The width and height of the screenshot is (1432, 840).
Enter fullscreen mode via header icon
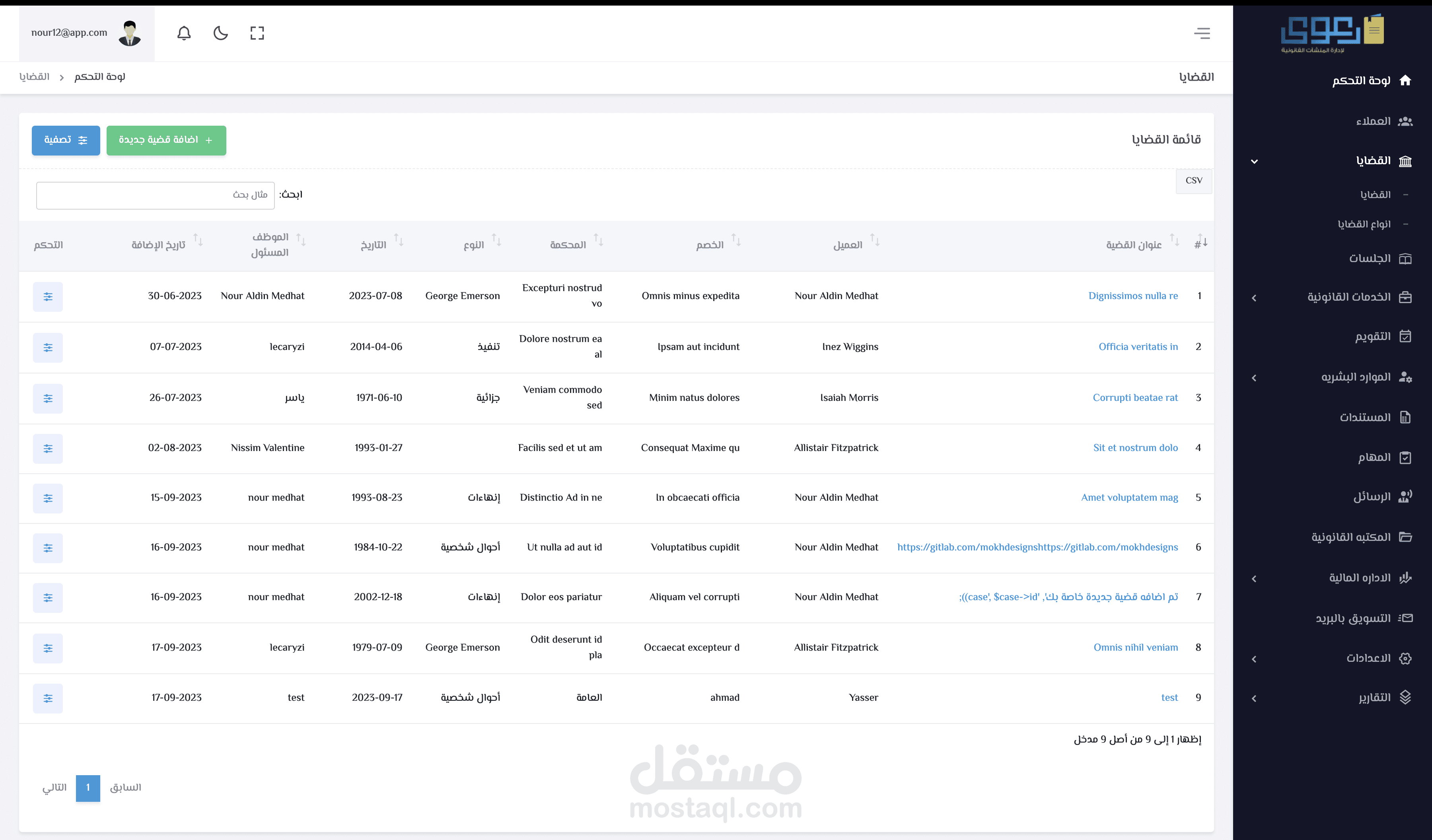[x=257, y=33]
